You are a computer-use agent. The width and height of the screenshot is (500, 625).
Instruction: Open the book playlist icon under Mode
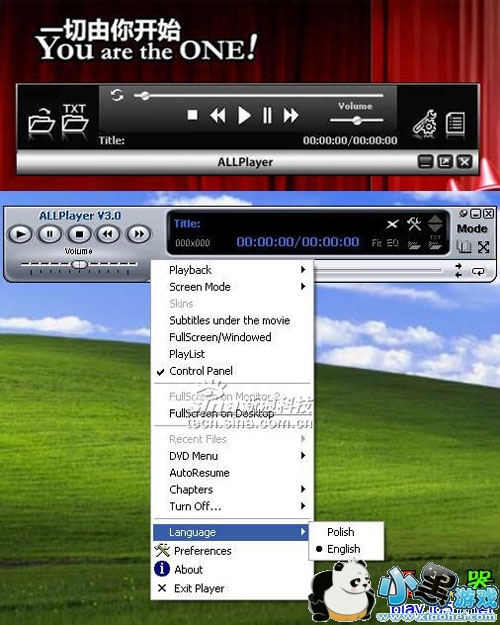point(464,247)
